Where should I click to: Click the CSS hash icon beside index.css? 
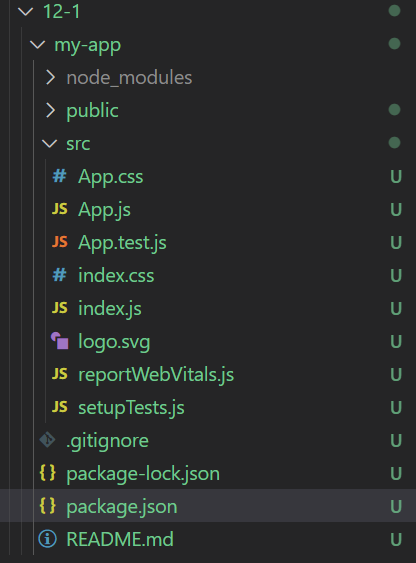(59, 275)
